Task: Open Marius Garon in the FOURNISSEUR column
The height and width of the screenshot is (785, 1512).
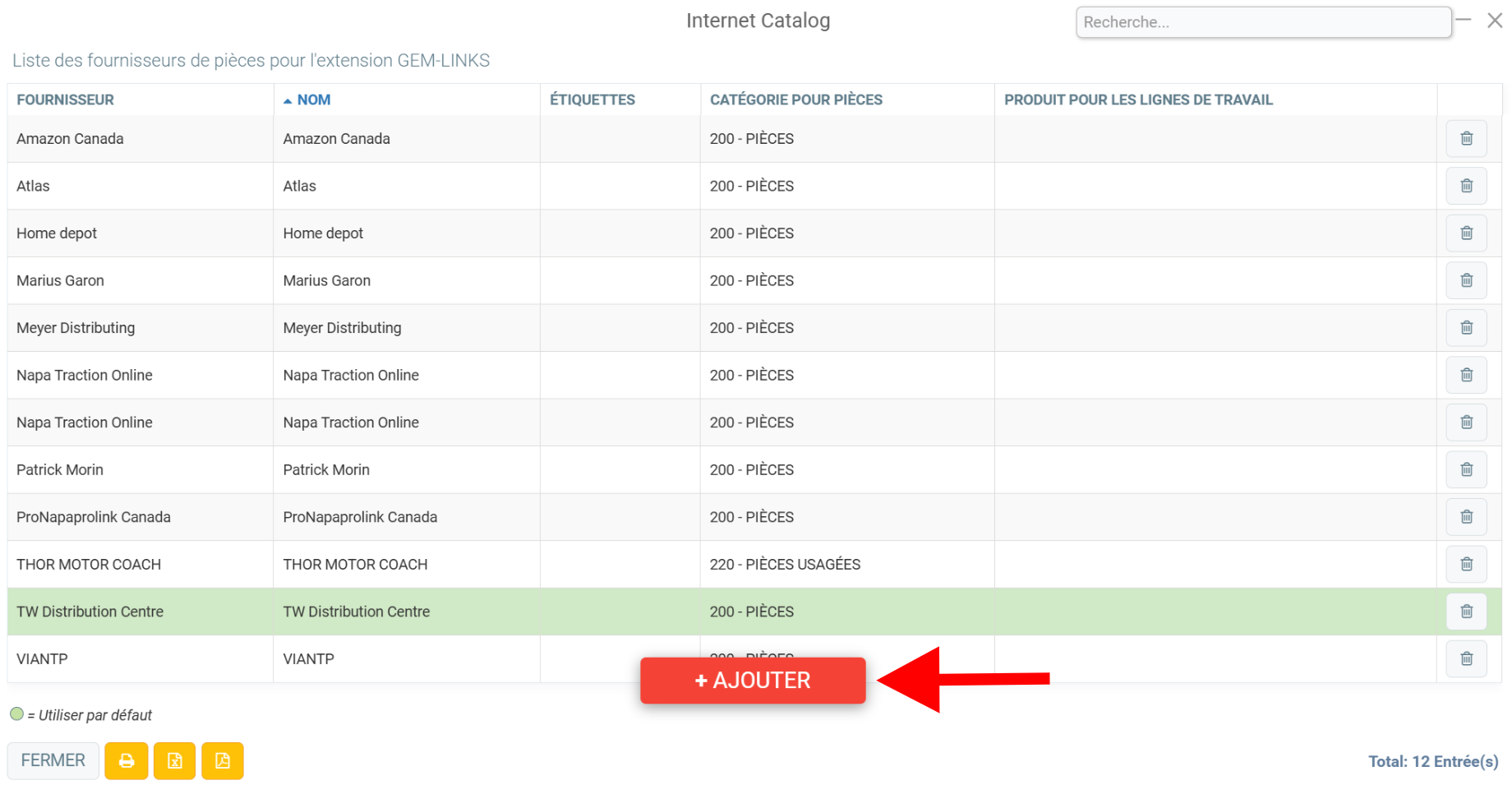Action: [x=60, y=280]
